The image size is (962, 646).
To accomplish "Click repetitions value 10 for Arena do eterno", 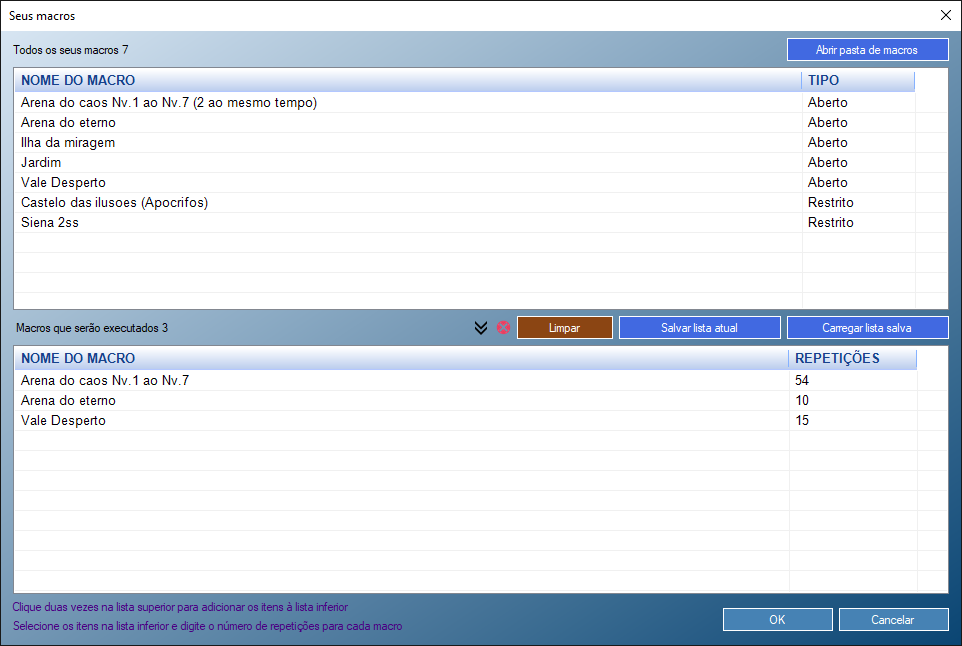I will coord(802,401).
